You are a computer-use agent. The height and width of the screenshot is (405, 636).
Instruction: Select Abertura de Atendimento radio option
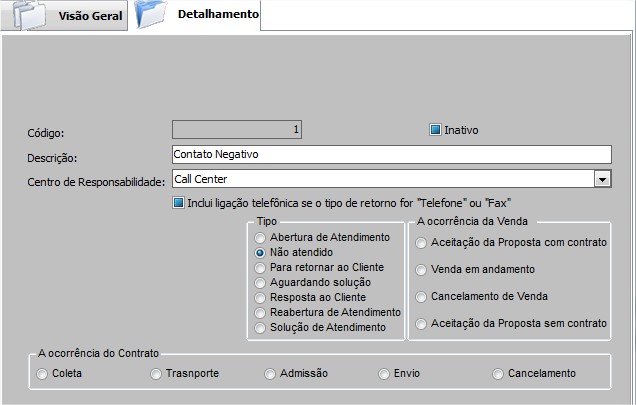pyautogui.click(x=261, y=238)
